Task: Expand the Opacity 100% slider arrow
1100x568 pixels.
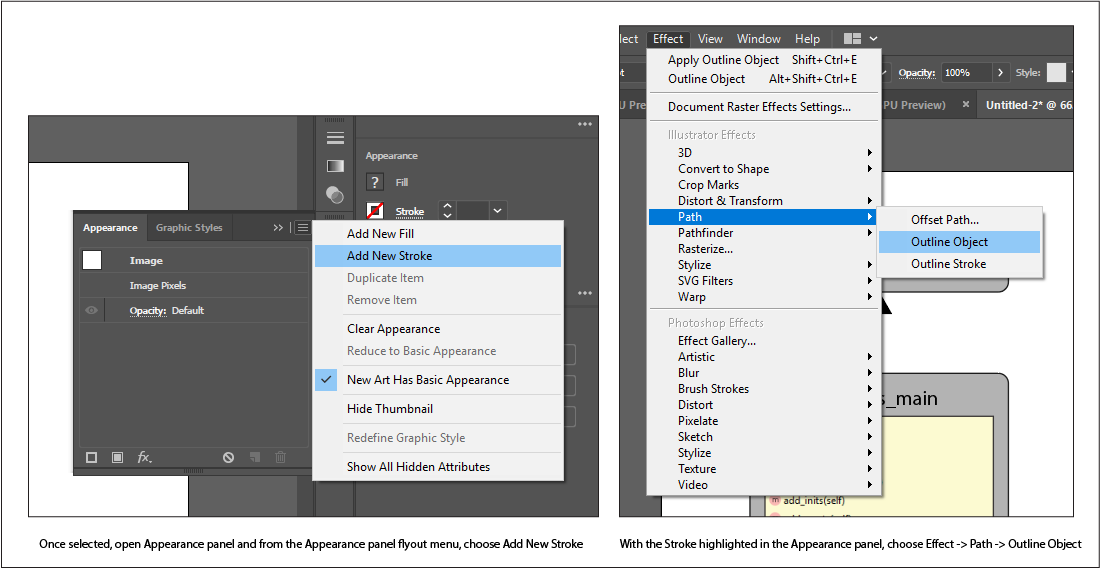Action: coord(999,73)
